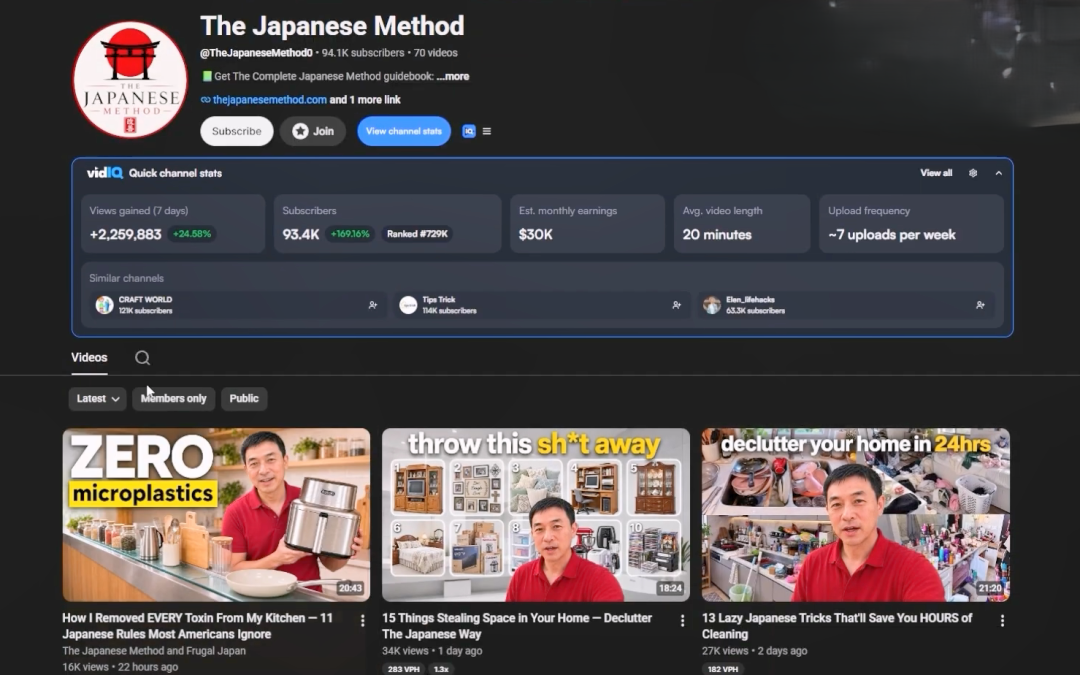
Task: Click the @TheJapaneseMethod0 handle
Action: point(256,53)
